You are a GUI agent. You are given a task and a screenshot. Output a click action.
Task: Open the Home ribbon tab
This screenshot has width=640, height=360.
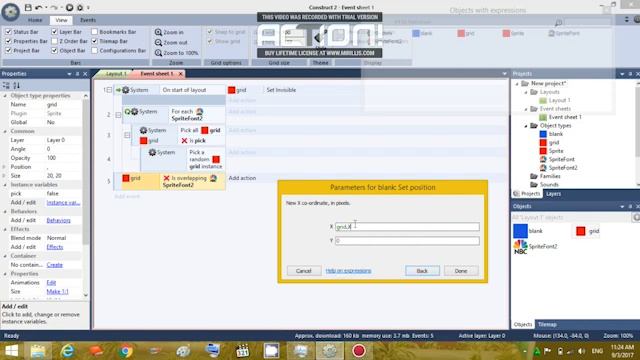coord(35,20)
